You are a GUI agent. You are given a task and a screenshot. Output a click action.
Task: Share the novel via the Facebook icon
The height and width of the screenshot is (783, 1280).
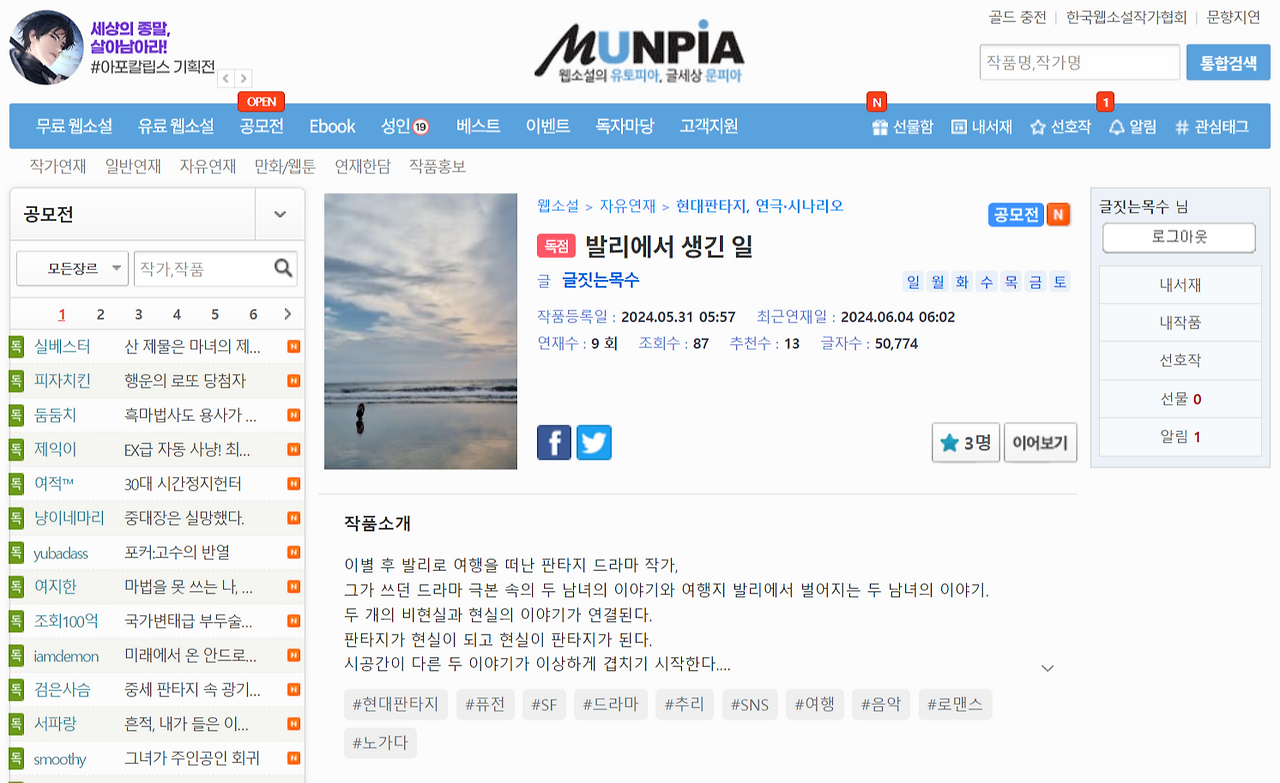pyautogui.click(x=554, y=442)
